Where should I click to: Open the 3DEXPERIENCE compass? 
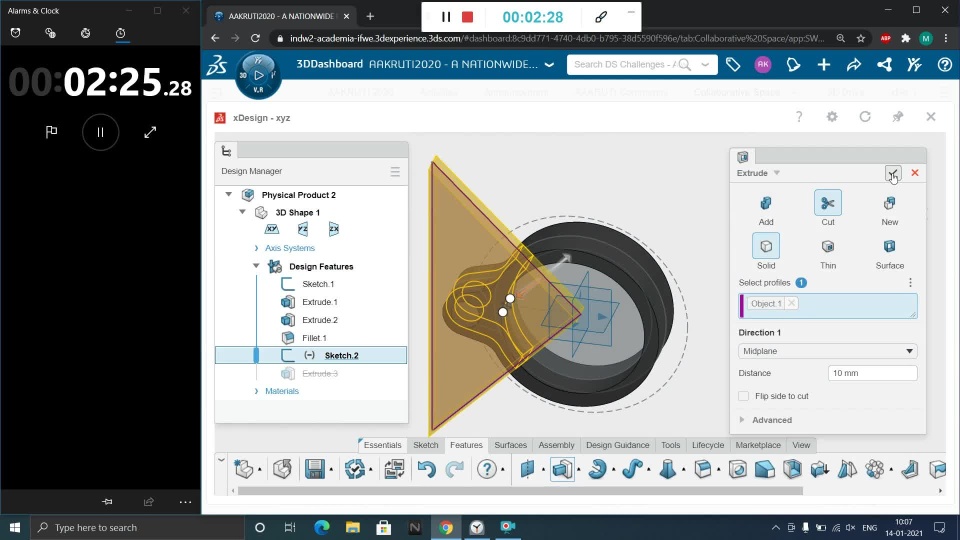coord(258,75)
